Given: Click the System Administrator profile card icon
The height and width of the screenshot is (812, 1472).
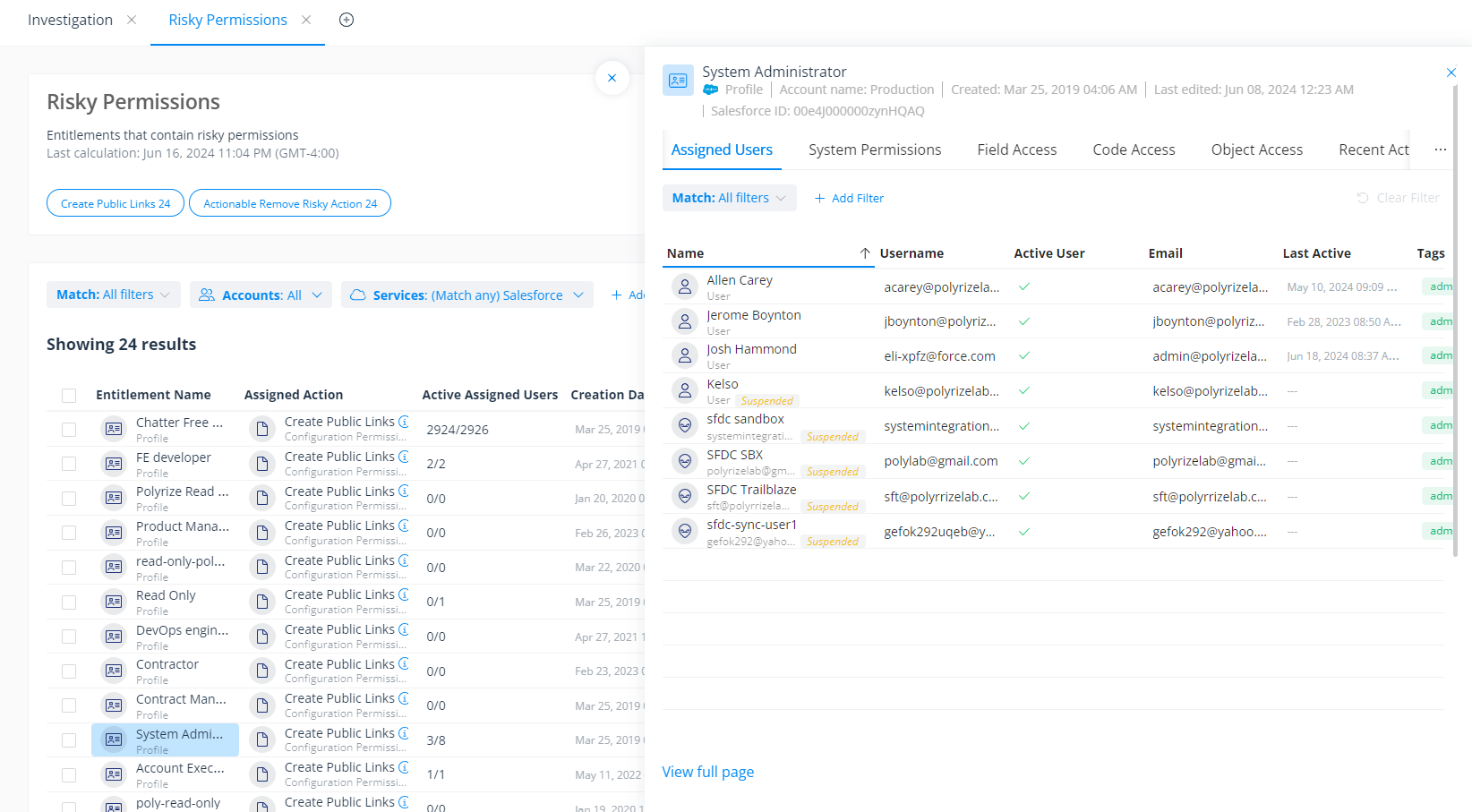Looking at the screenshot, I should click(678, 81).
